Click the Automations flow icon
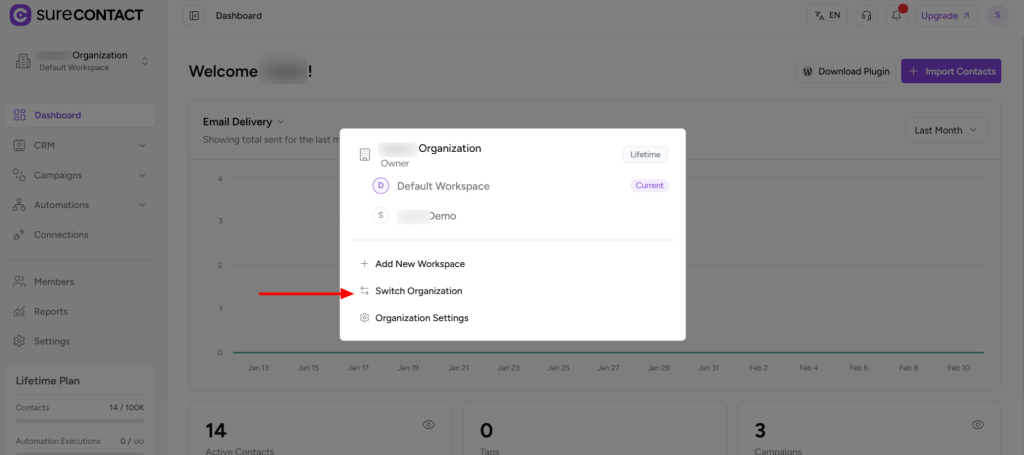The image size is (1024, 455). [x=19, y=204]
